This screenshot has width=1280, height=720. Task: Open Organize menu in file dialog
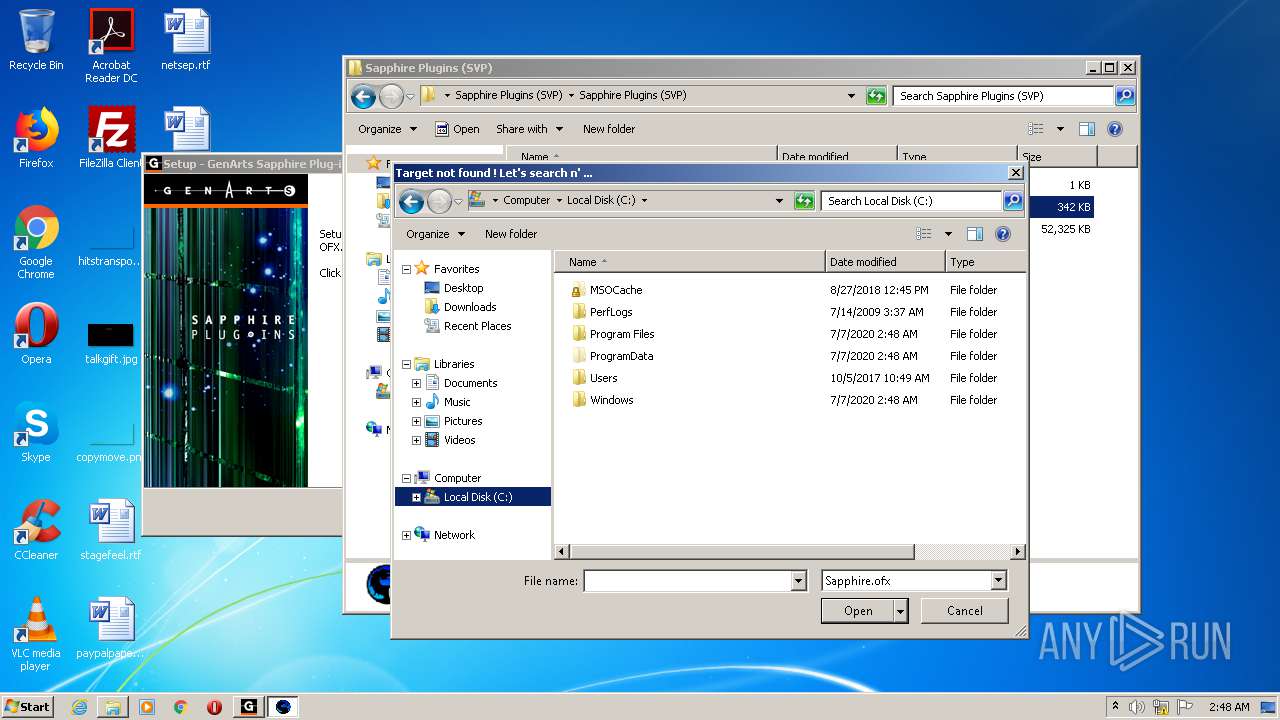pos(435,234)
